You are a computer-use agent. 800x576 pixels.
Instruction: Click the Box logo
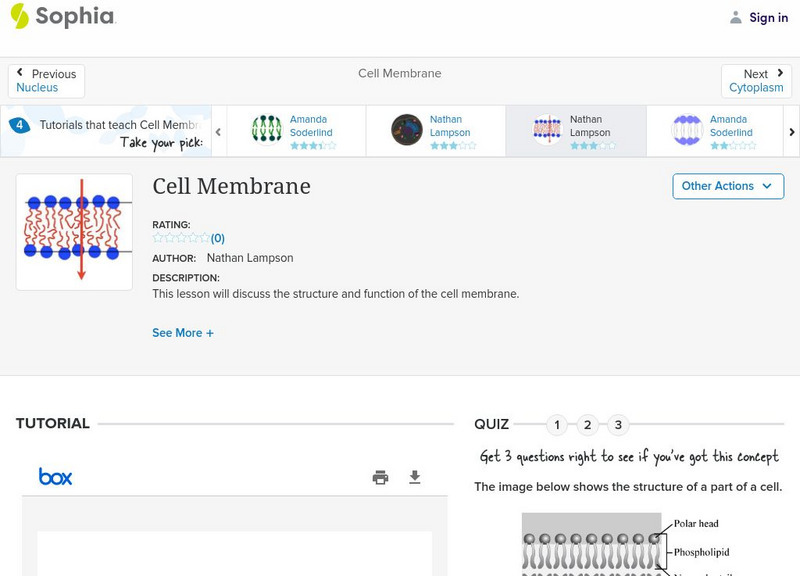[x=55, y=477]
